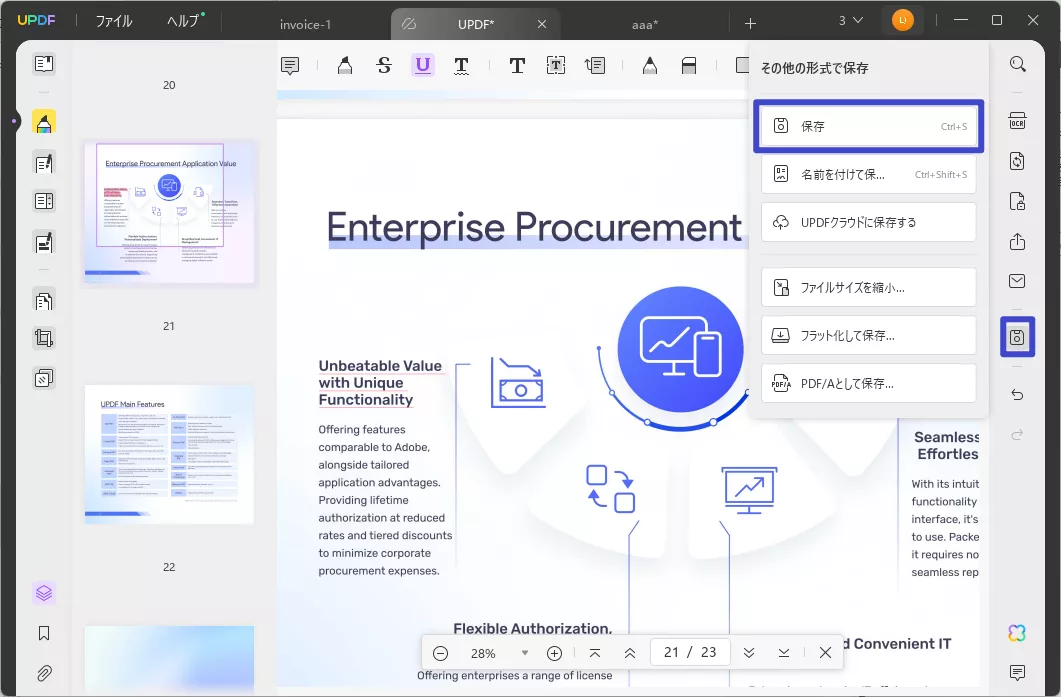The image size is (1061, 697).
Task: Open the comments list icon at bottom right
Action: coord(1018,673)
